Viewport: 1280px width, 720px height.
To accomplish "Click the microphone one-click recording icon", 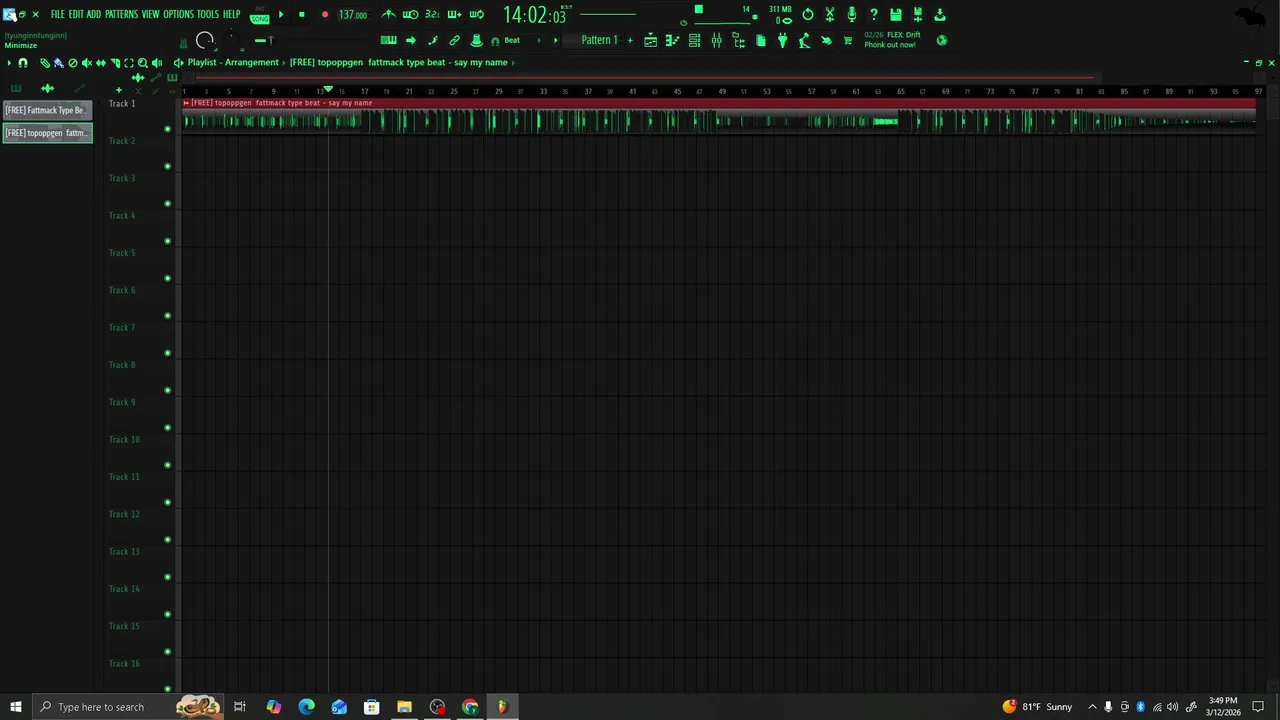I will [x=852, y=15].
